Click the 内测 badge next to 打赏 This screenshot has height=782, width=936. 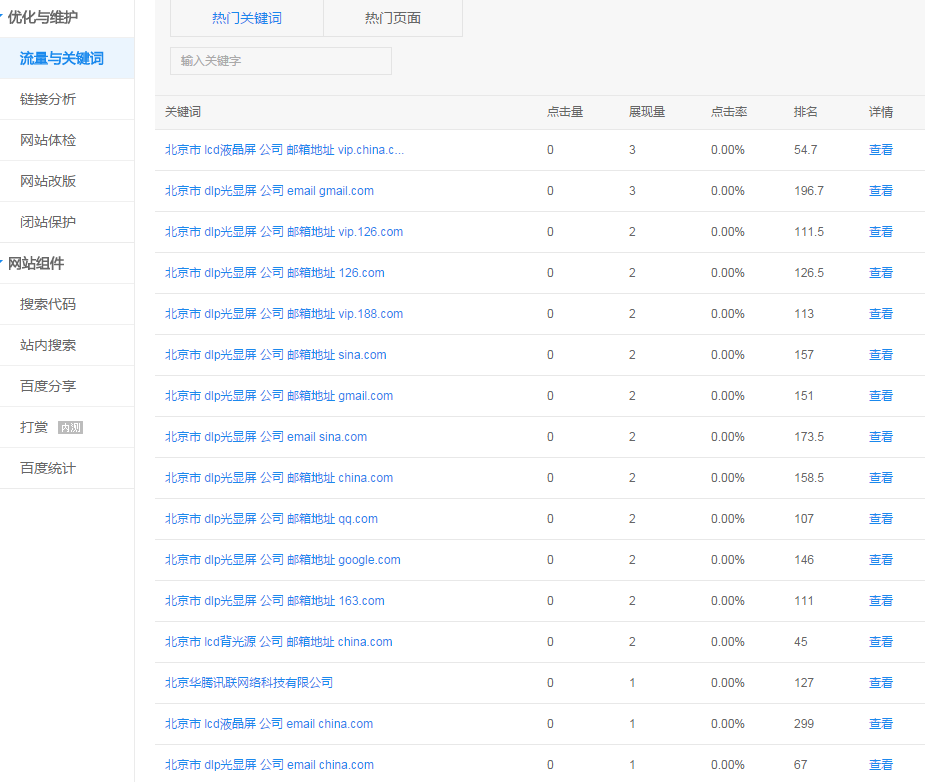[70, 428]
